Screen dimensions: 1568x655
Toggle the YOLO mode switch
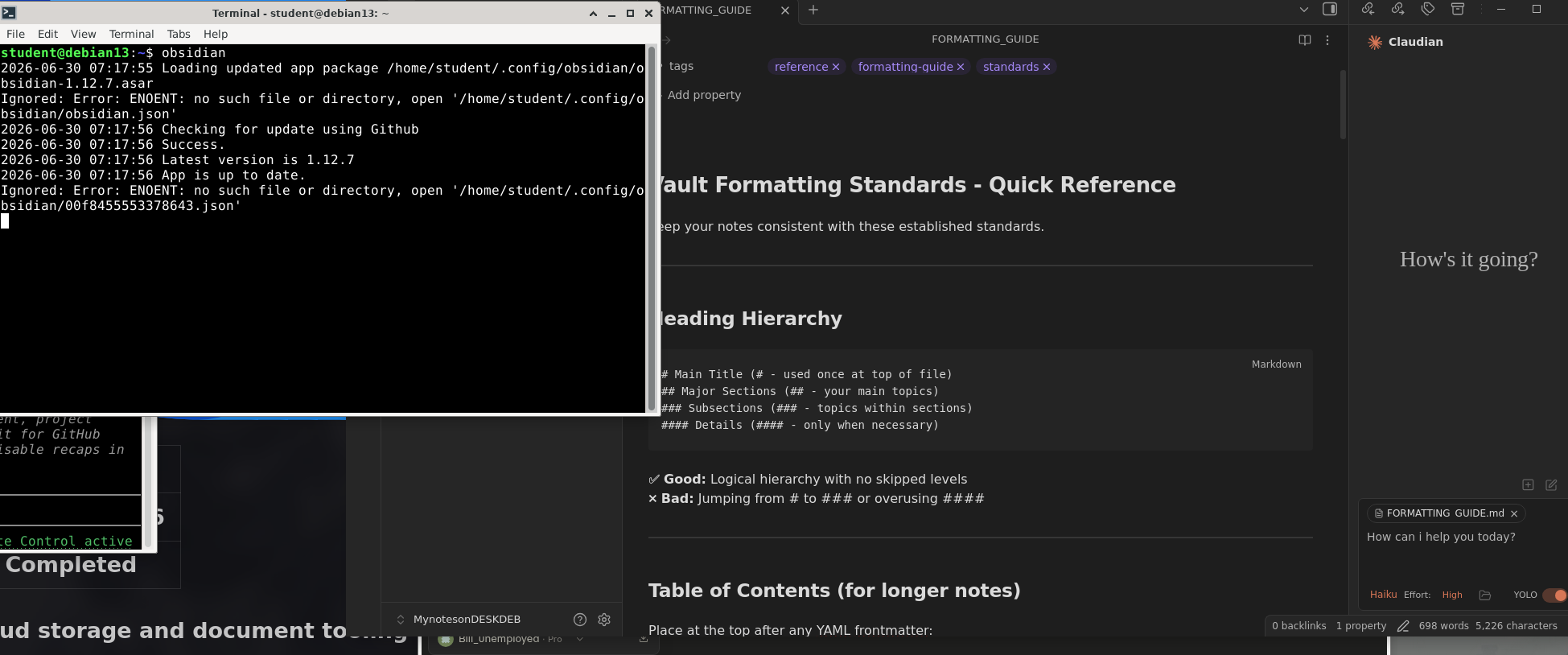(x=1555, y=595)
